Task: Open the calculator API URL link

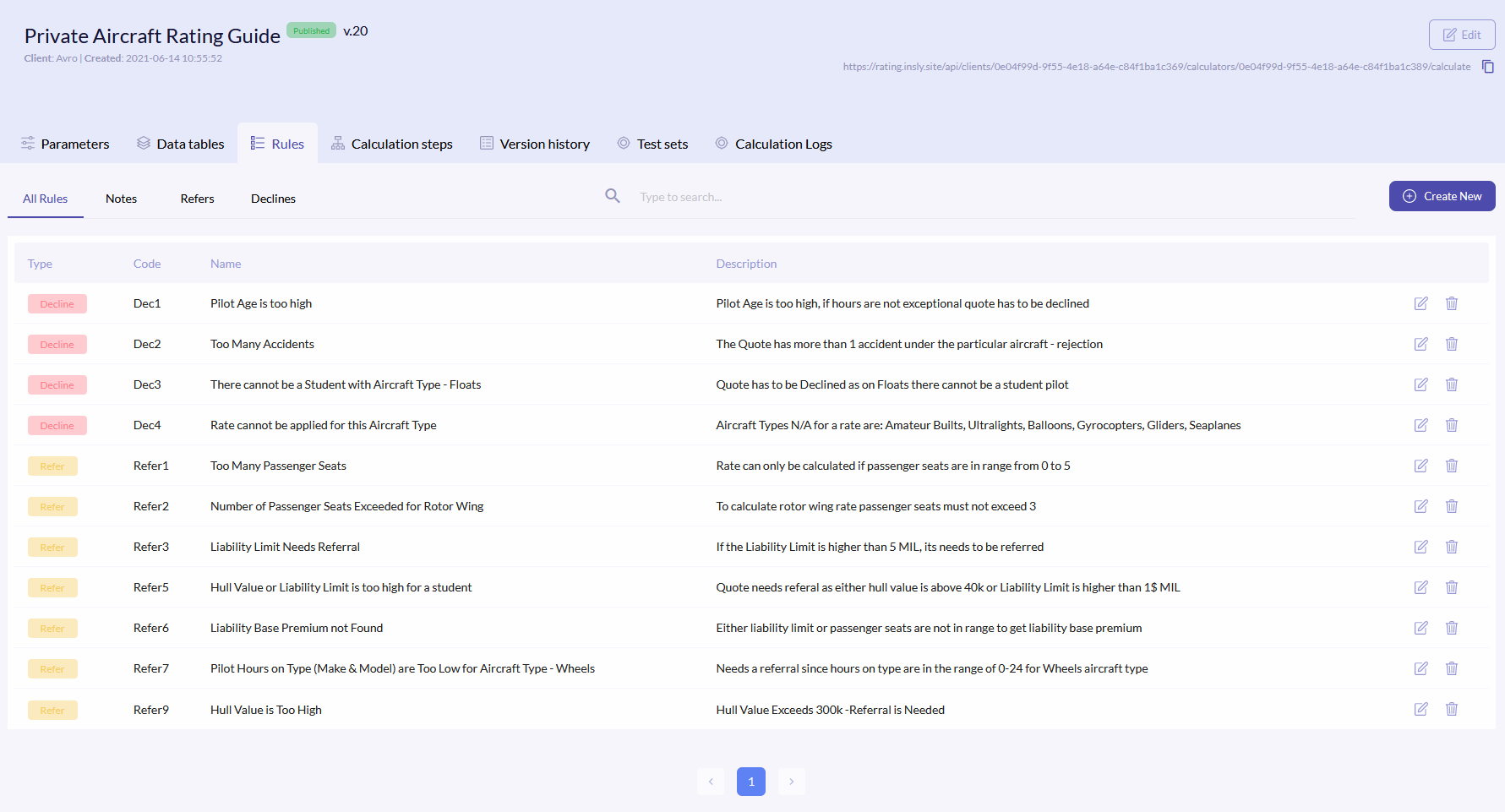Action: [x=1156, y=67]
